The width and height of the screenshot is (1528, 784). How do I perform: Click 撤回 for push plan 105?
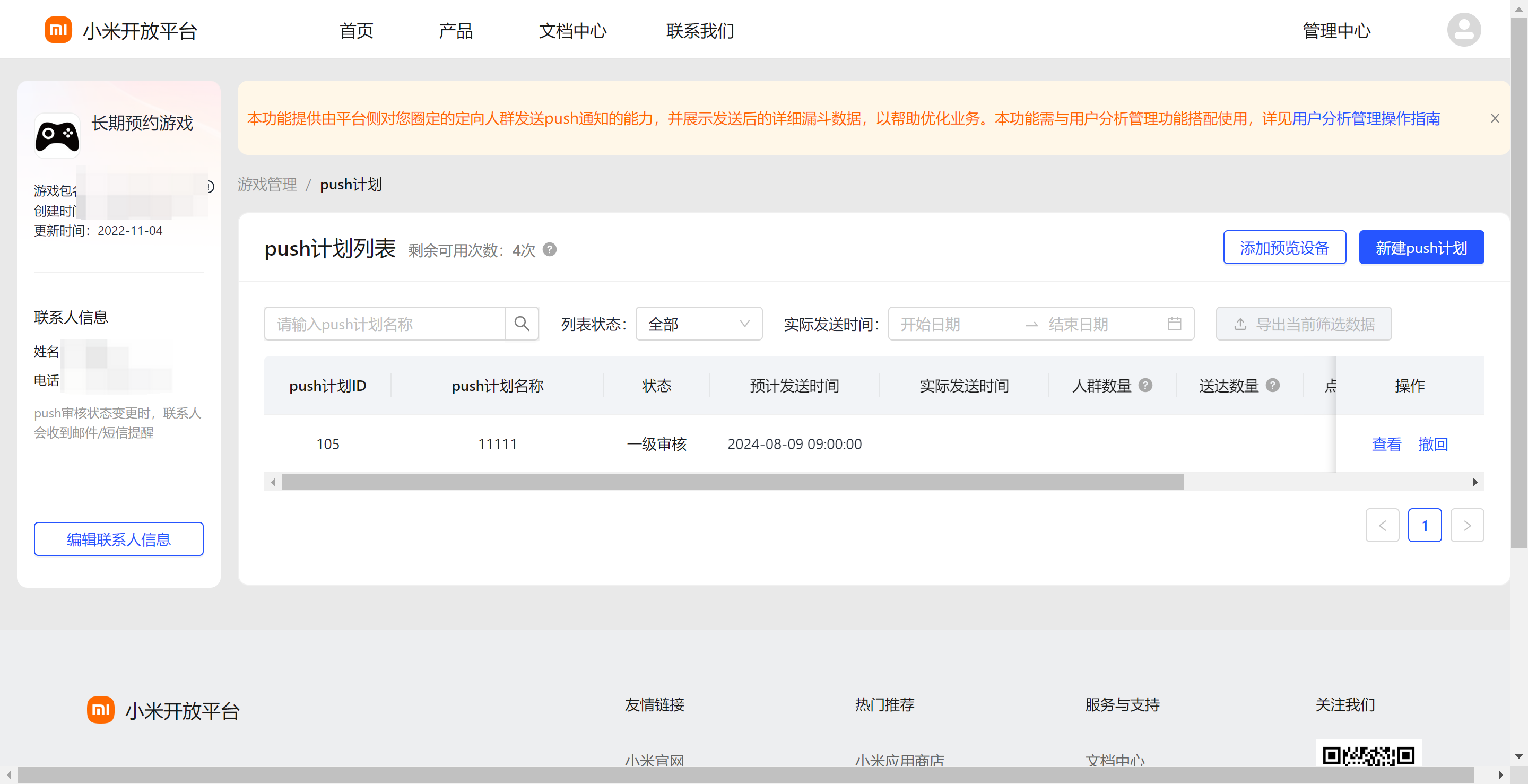coord(1432,444)
